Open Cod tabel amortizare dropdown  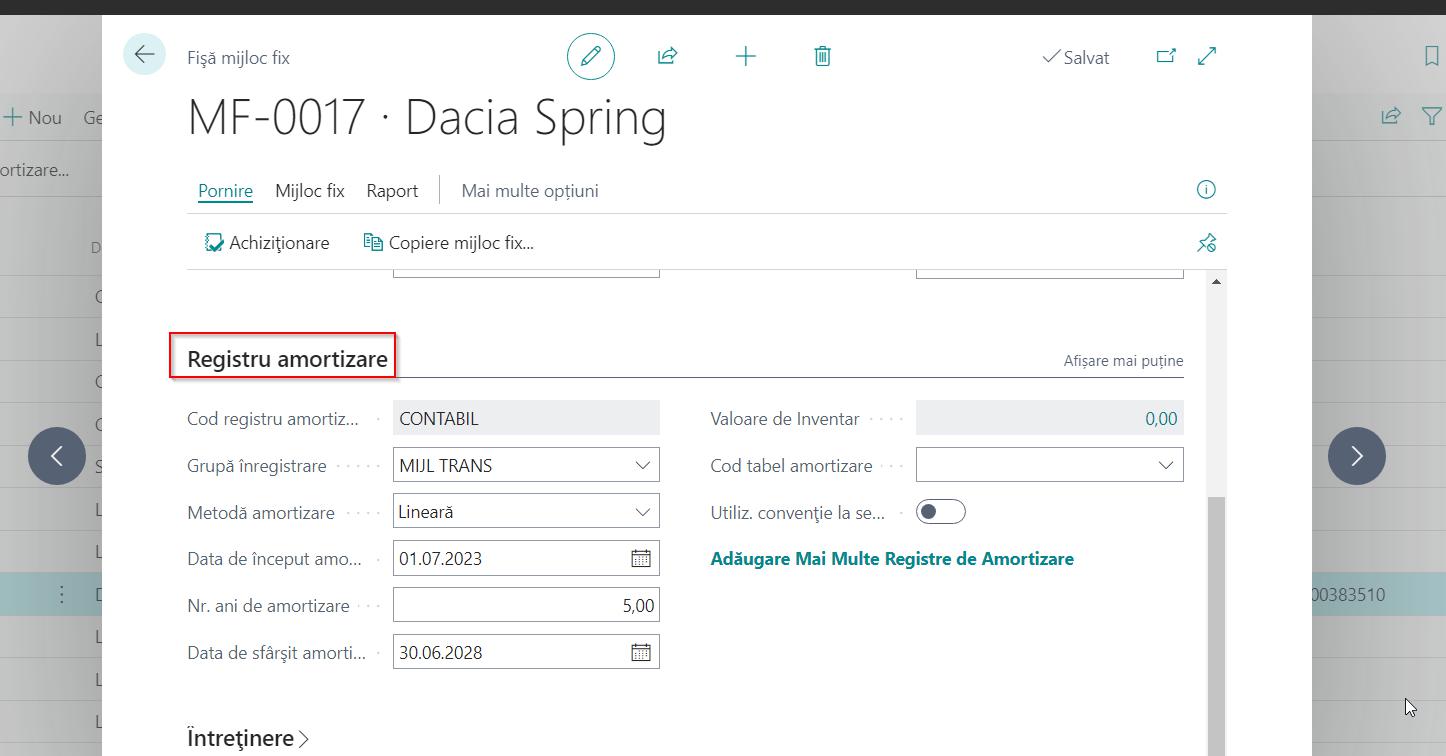(1165, 466)
